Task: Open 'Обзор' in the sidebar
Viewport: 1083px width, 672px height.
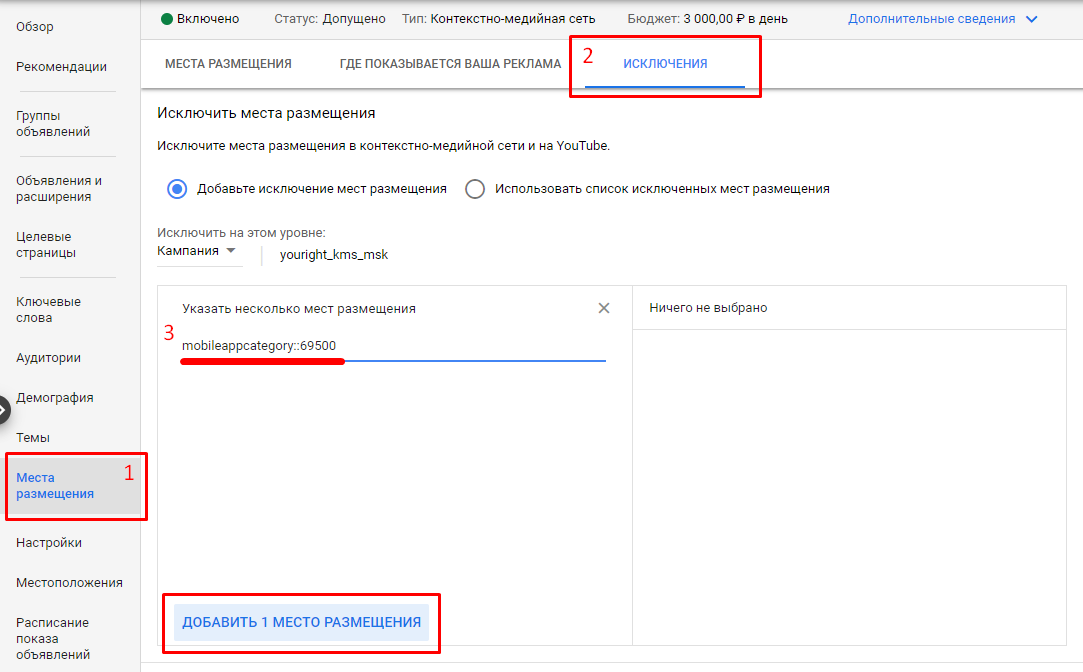Action: point(35,27)
